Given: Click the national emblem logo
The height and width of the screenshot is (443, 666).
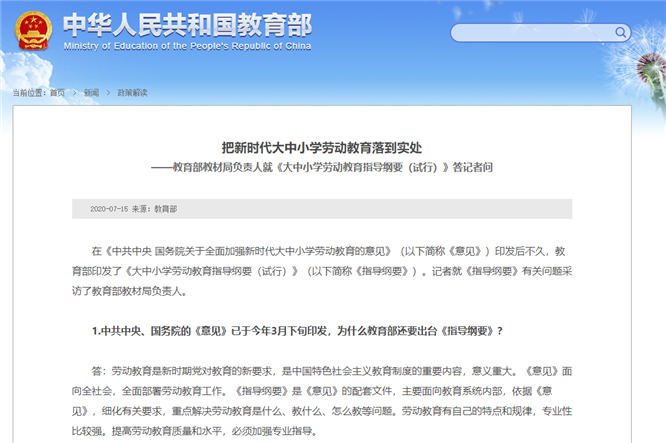Looking at the screenshot, I should click(33, 31).
